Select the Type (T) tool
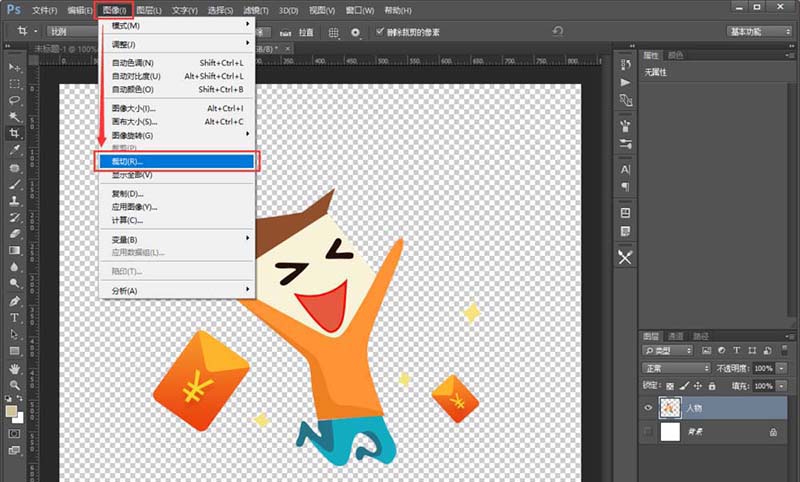Viewport: 800px width, 482px height. [15, 318]
